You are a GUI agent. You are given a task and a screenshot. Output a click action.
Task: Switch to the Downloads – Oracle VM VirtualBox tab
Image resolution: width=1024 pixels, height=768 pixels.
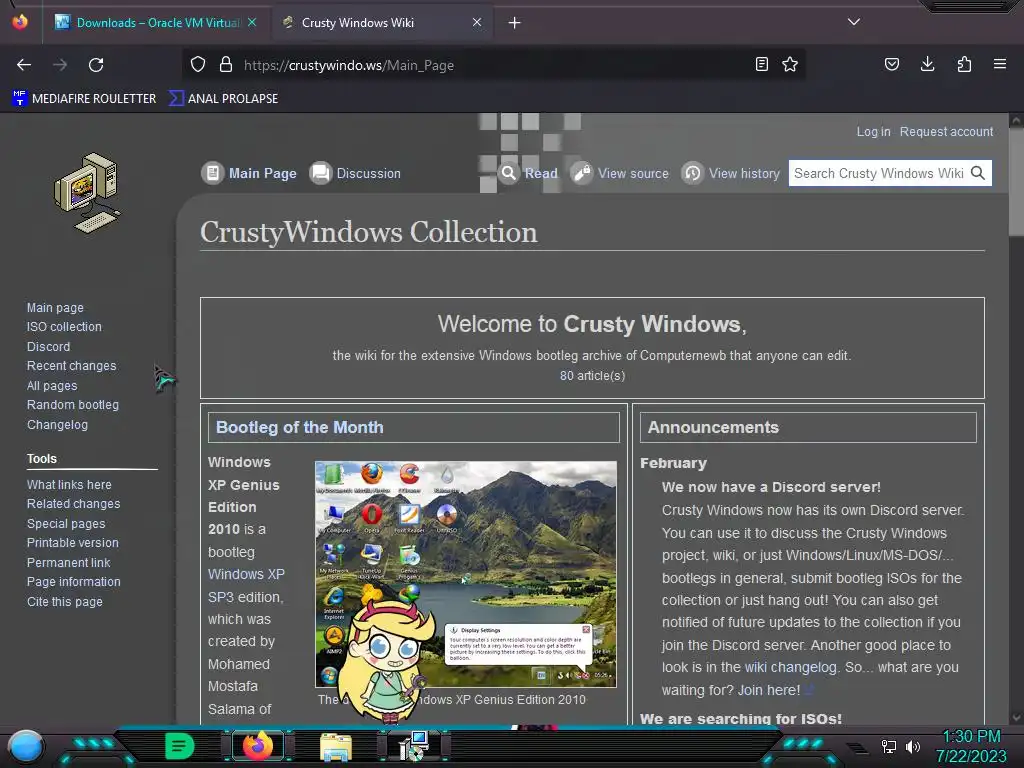pos(156,22)
